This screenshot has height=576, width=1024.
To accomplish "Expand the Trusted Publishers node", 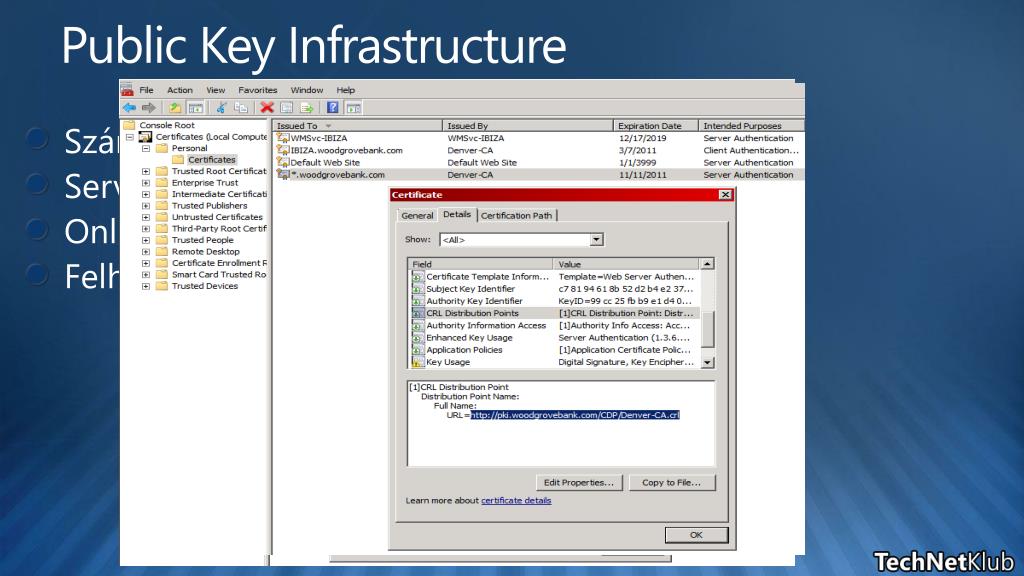I will tap(146, 206).
